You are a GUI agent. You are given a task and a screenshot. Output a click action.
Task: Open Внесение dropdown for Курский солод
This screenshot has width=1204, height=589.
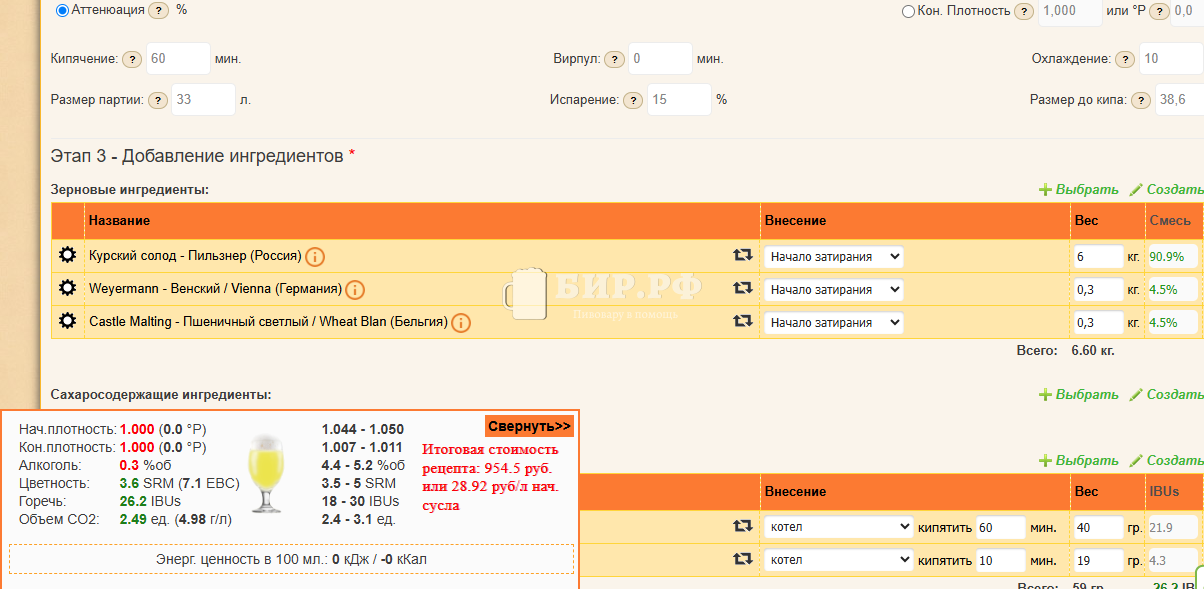[833, 257]
